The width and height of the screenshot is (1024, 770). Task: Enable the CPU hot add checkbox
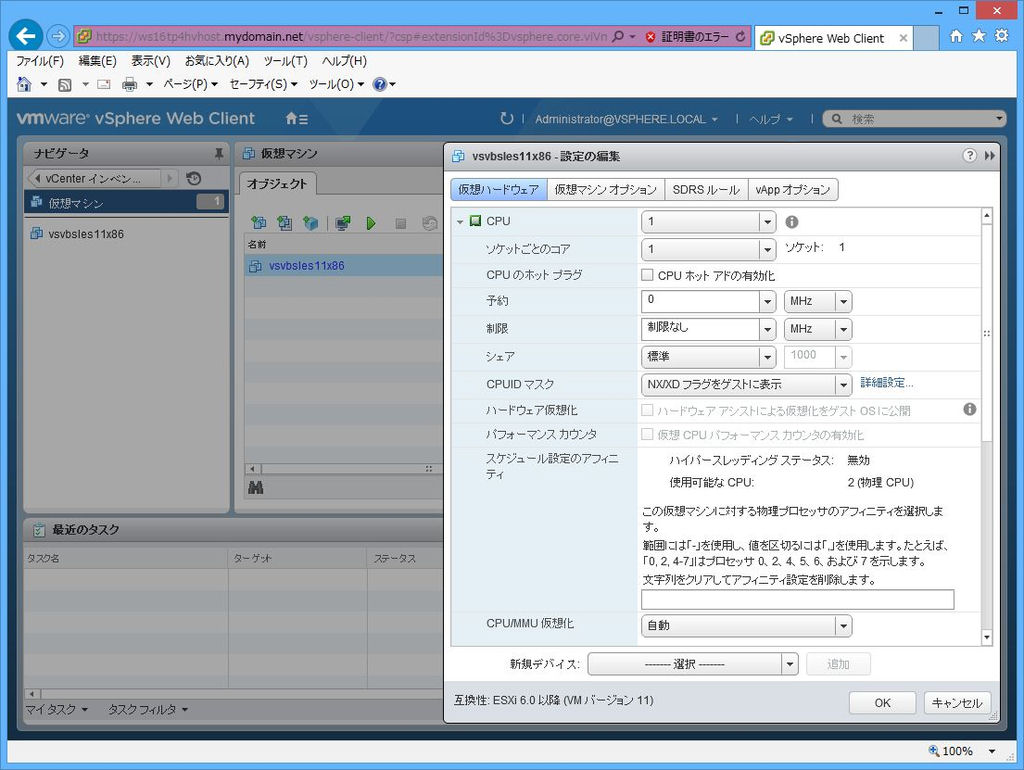click(647, 275)
